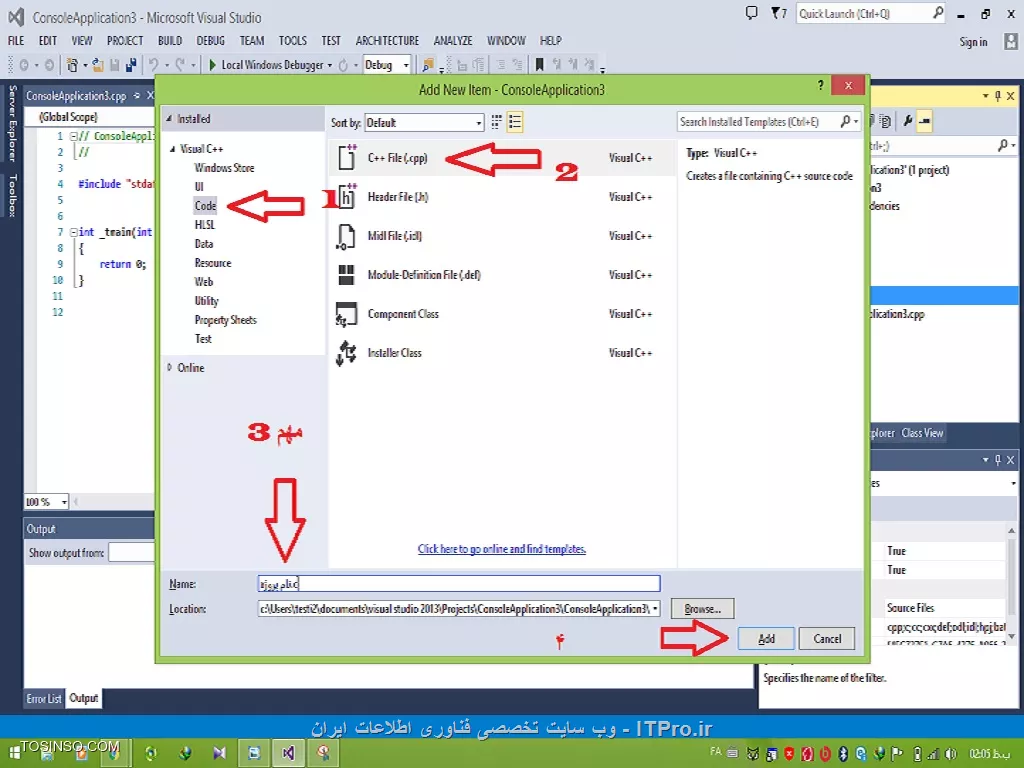
Task: Expand the Online templates node
Action: pos(170,368)
